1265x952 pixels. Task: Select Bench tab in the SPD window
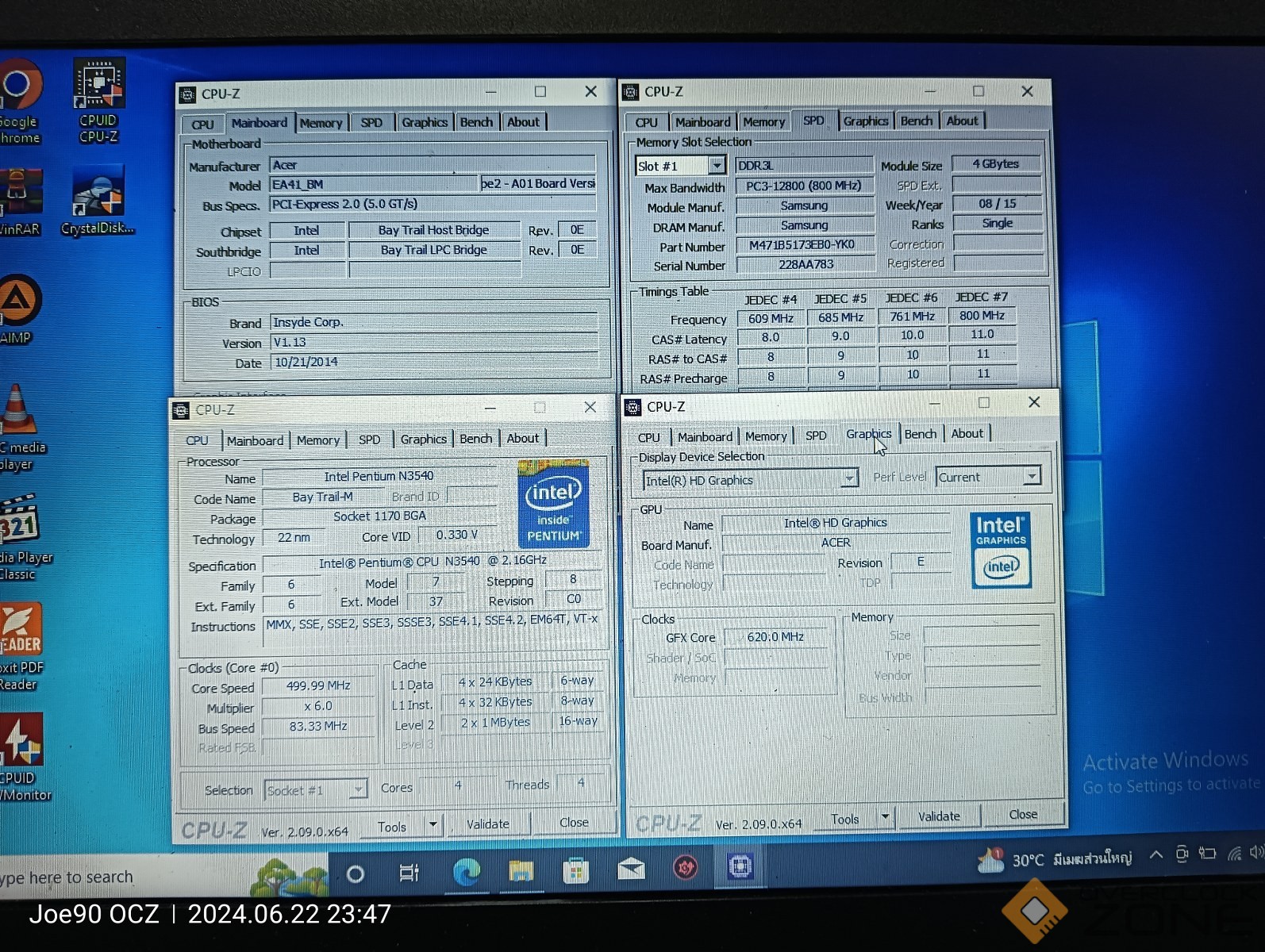pyautogui.click(x=916, y=121)
